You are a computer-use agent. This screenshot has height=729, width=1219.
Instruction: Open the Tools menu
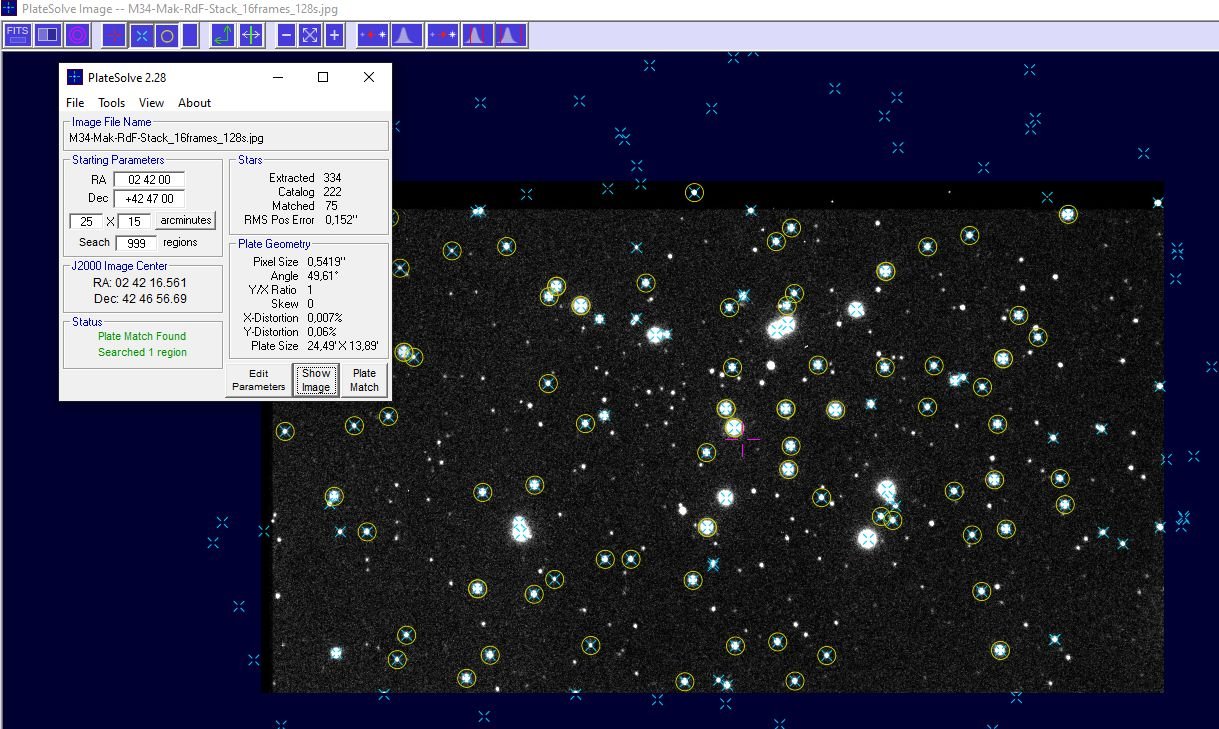pos(111,102)
